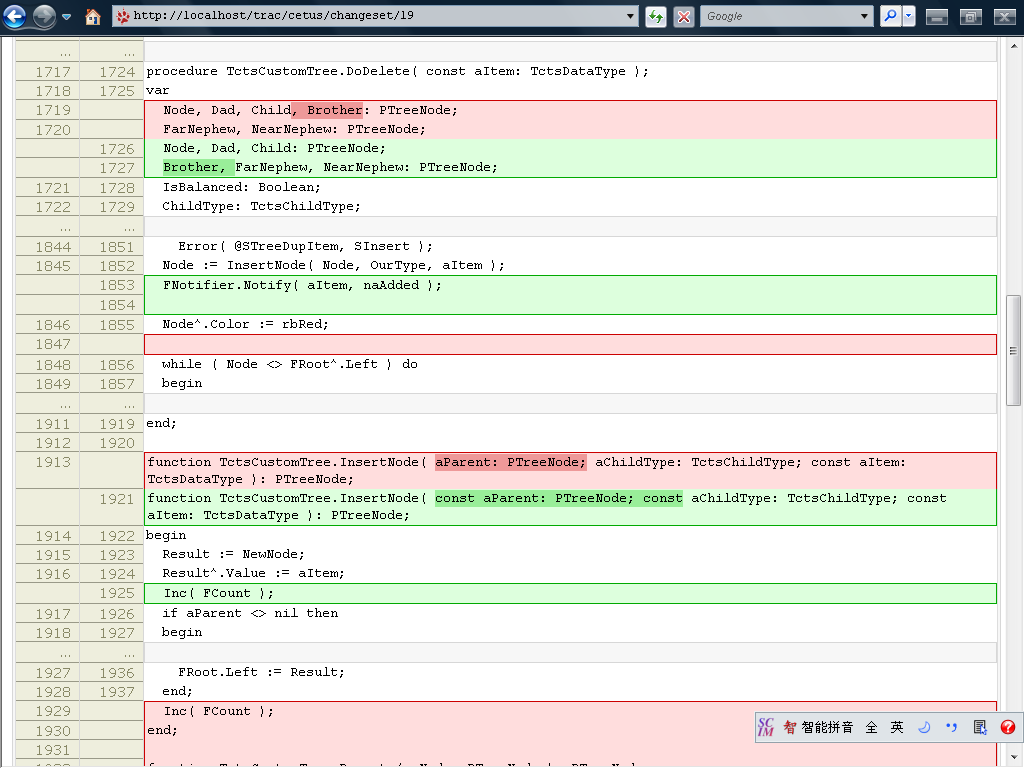
Task: Toggle half/full width letter moon icon
Action: 924,728
